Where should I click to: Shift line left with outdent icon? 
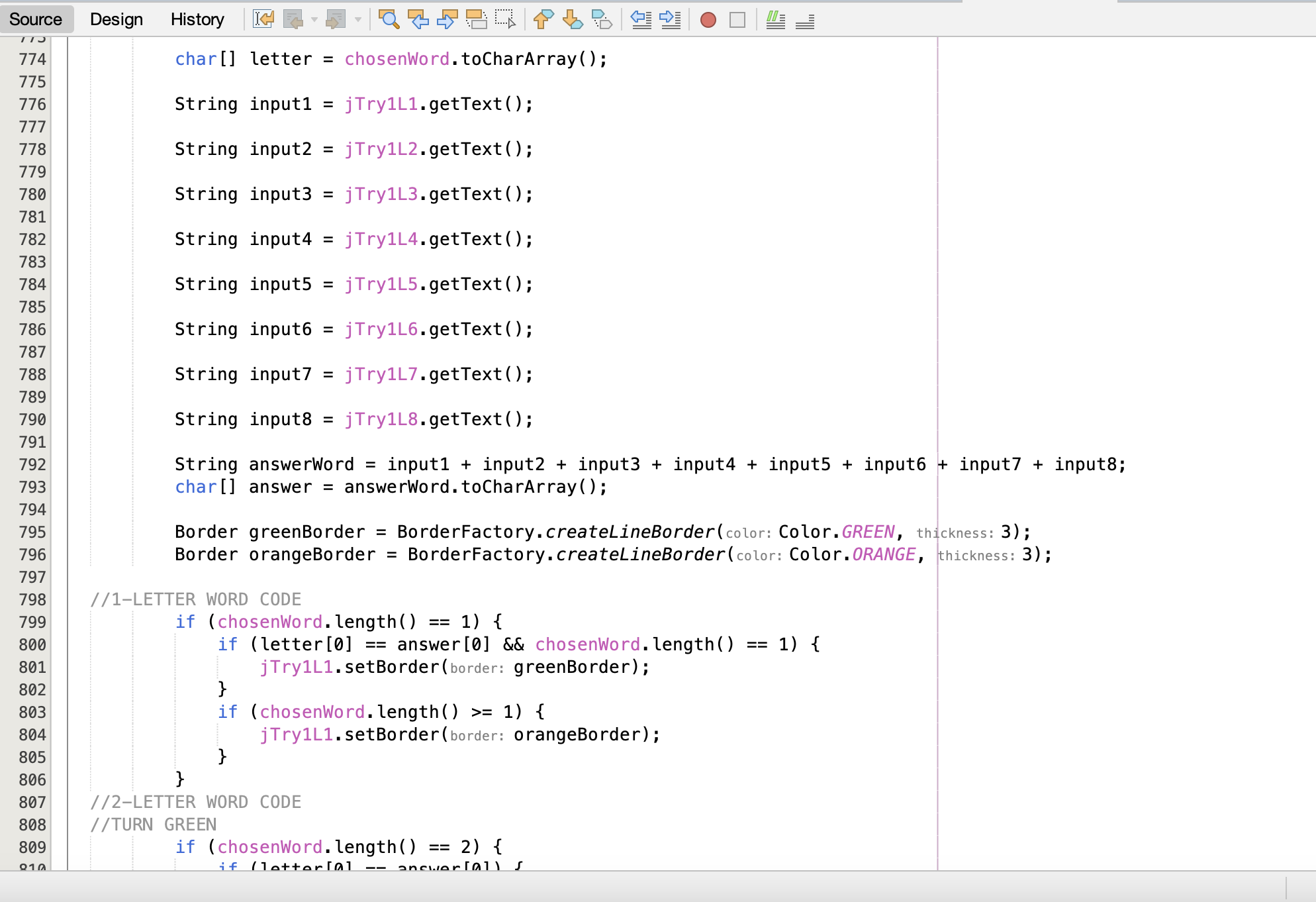[x=641, y=20]
